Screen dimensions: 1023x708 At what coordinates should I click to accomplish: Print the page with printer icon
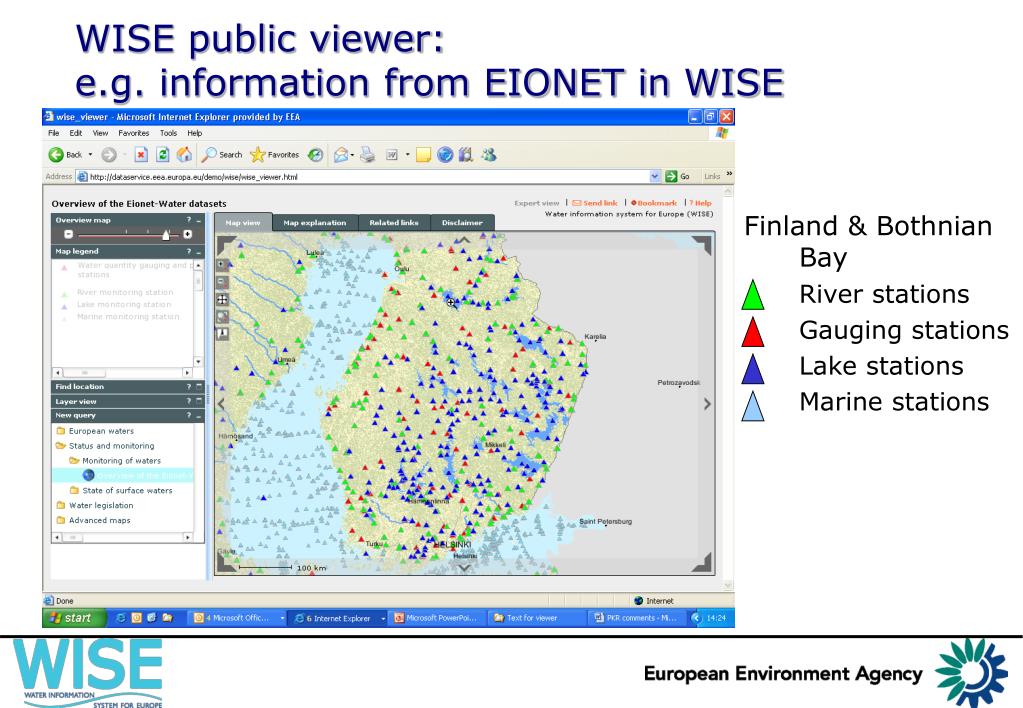pos(368,155)
